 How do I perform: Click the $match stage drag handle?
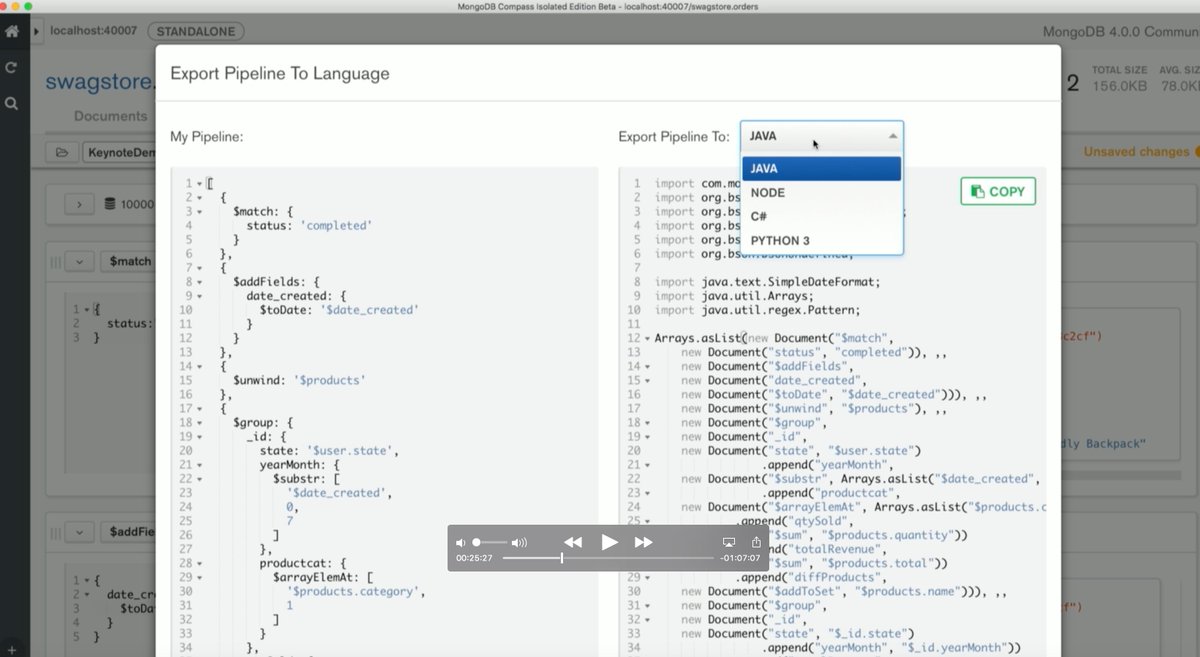coord(56,261)
